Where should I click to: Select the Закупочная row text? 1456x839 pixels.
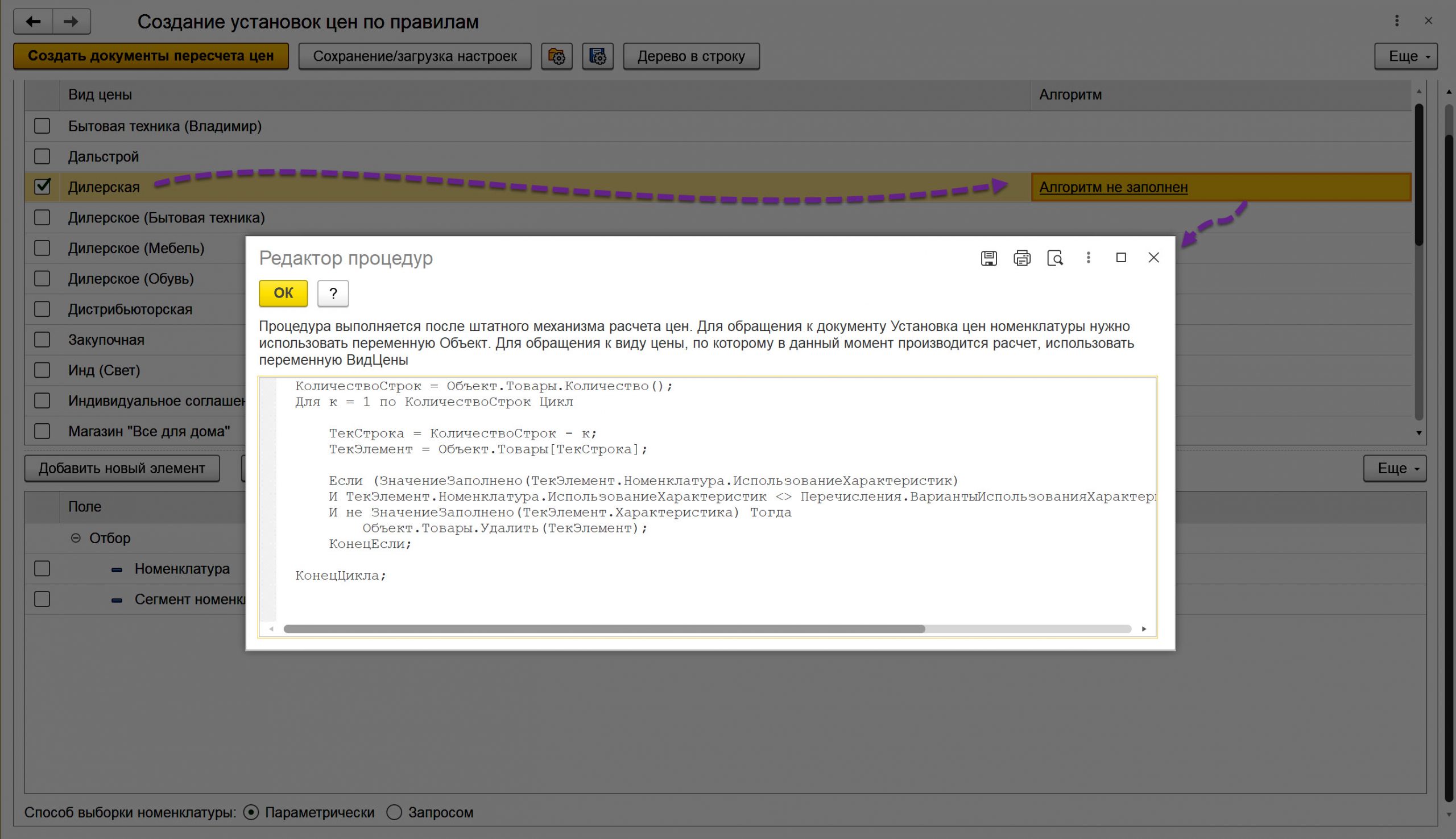coord(106,340)
